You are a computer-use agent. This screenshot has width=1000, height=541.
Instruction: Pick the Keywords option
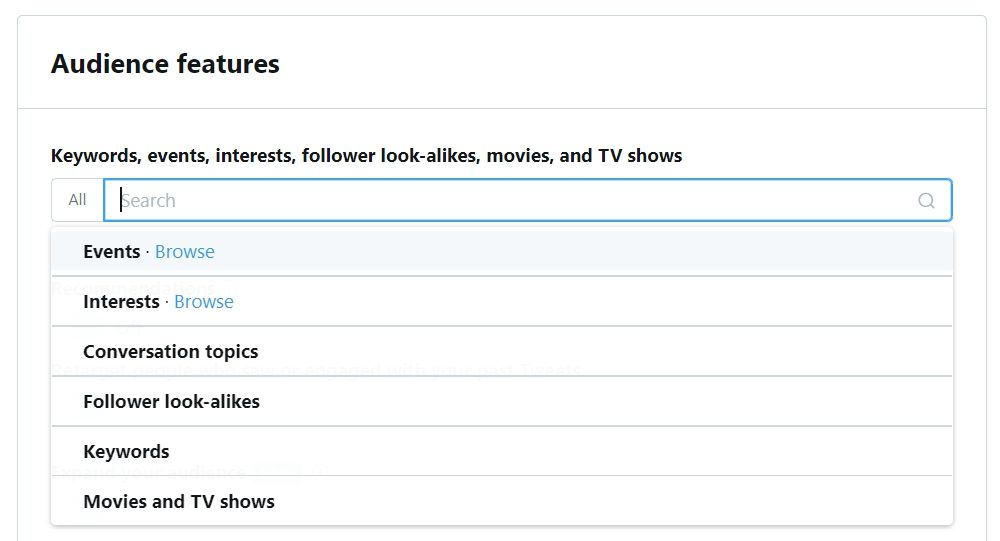coord(502,451)
